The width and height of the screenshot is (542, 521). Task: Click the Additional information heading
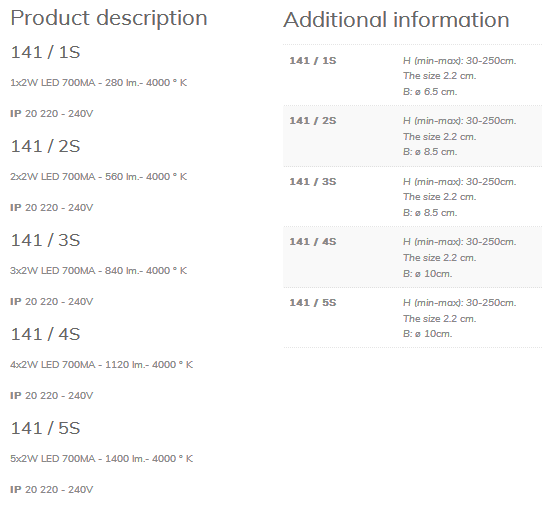pos(396,20)
